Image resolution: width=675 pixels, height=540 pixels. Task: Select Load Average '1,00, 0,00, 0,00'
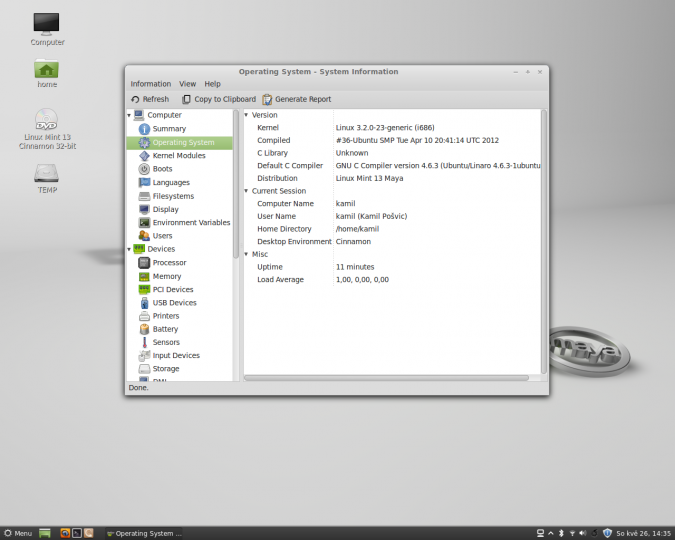[x=362, y=279]
